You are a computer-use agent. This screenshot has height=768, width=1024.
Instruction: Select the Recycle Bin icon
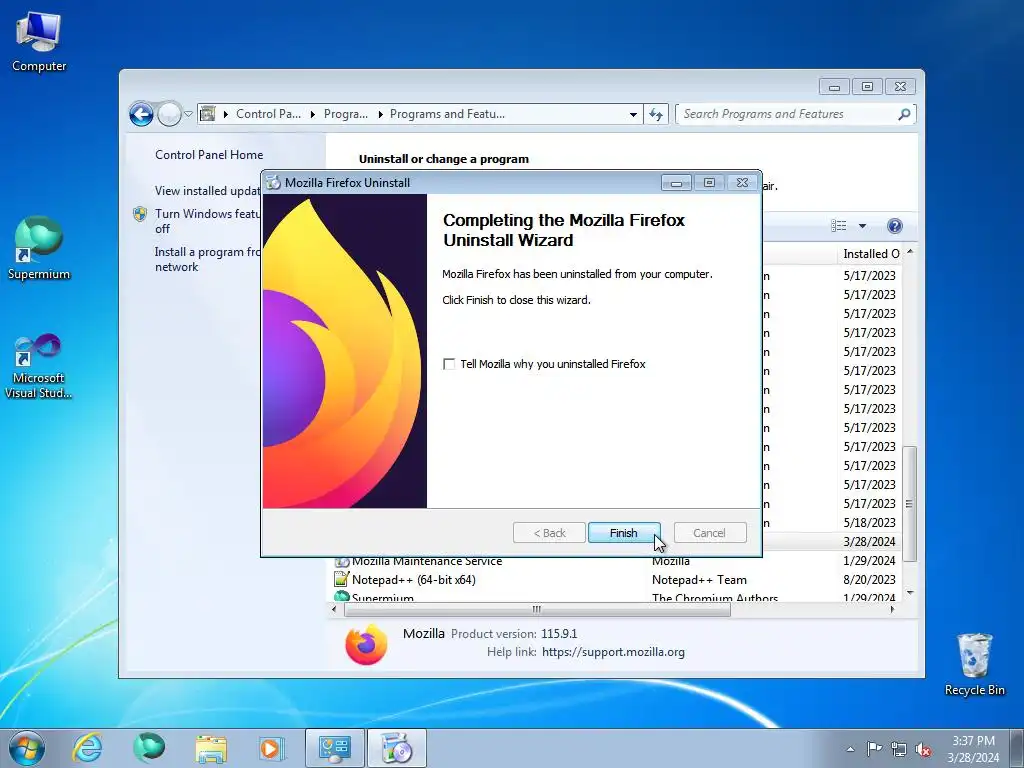[974, 664]
